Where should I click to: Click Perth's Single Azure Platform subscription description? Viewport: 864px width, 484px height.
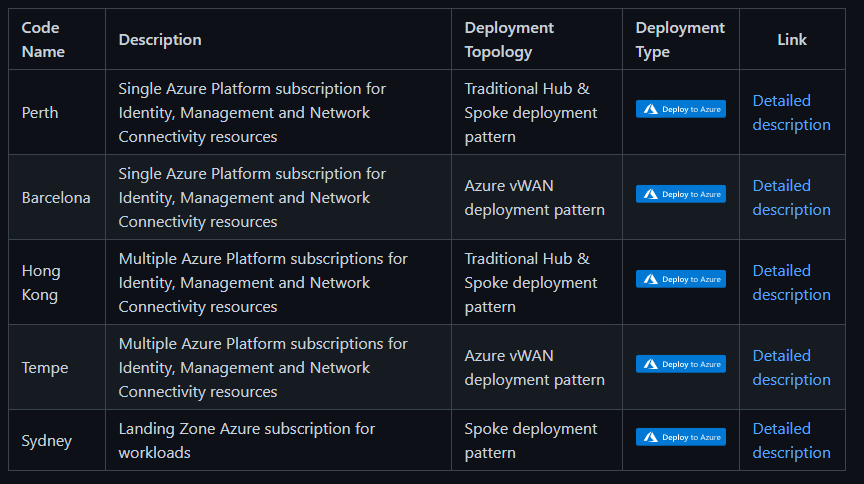point(252,112)
